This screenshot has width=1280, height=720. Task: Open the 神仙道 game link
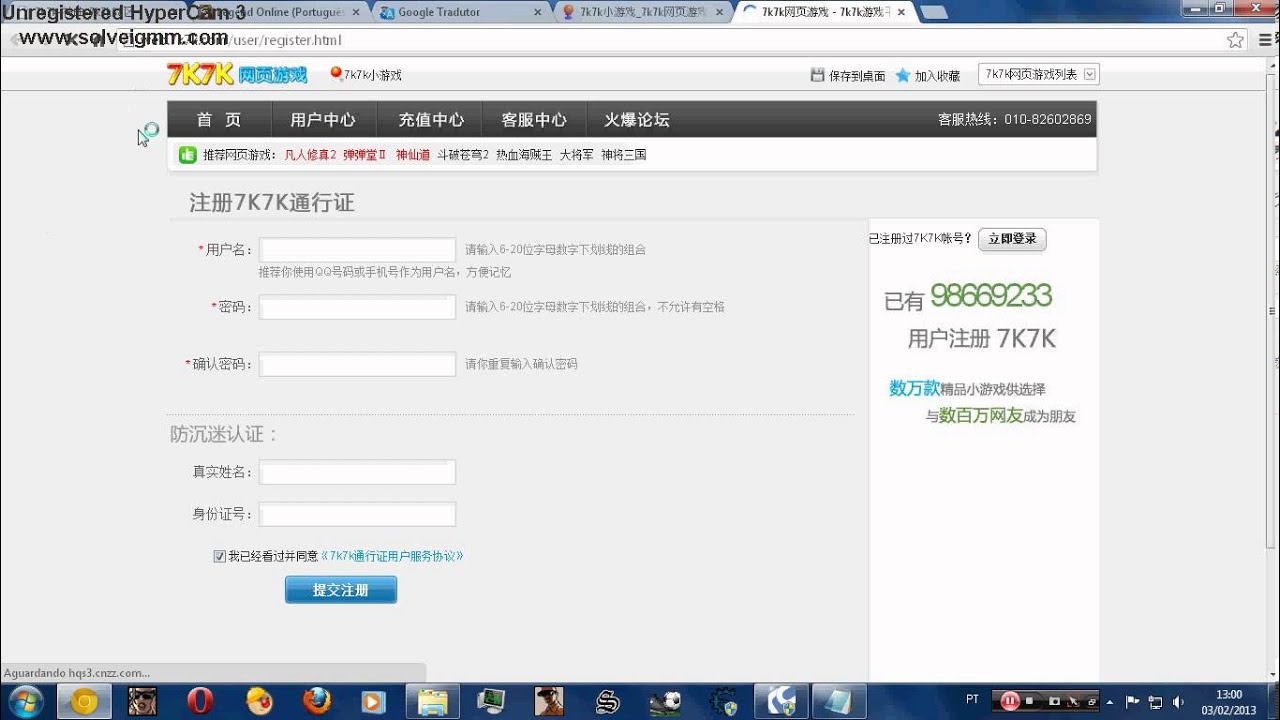[x=413, y=155]
